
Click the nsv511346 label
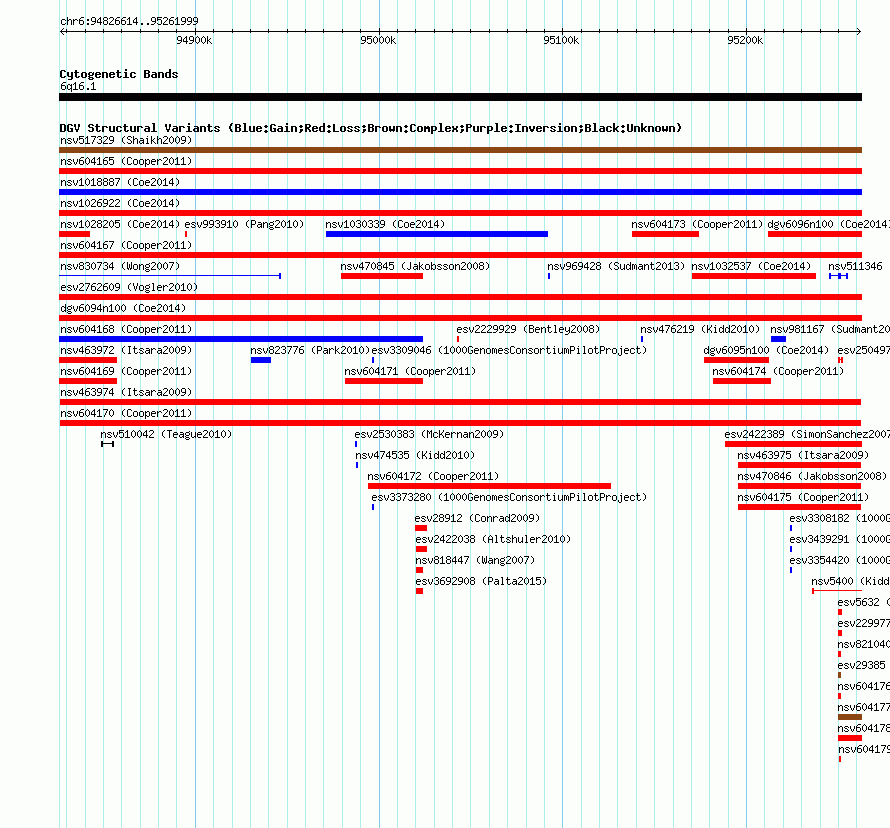pyautogui.click(x=855, y=266)
